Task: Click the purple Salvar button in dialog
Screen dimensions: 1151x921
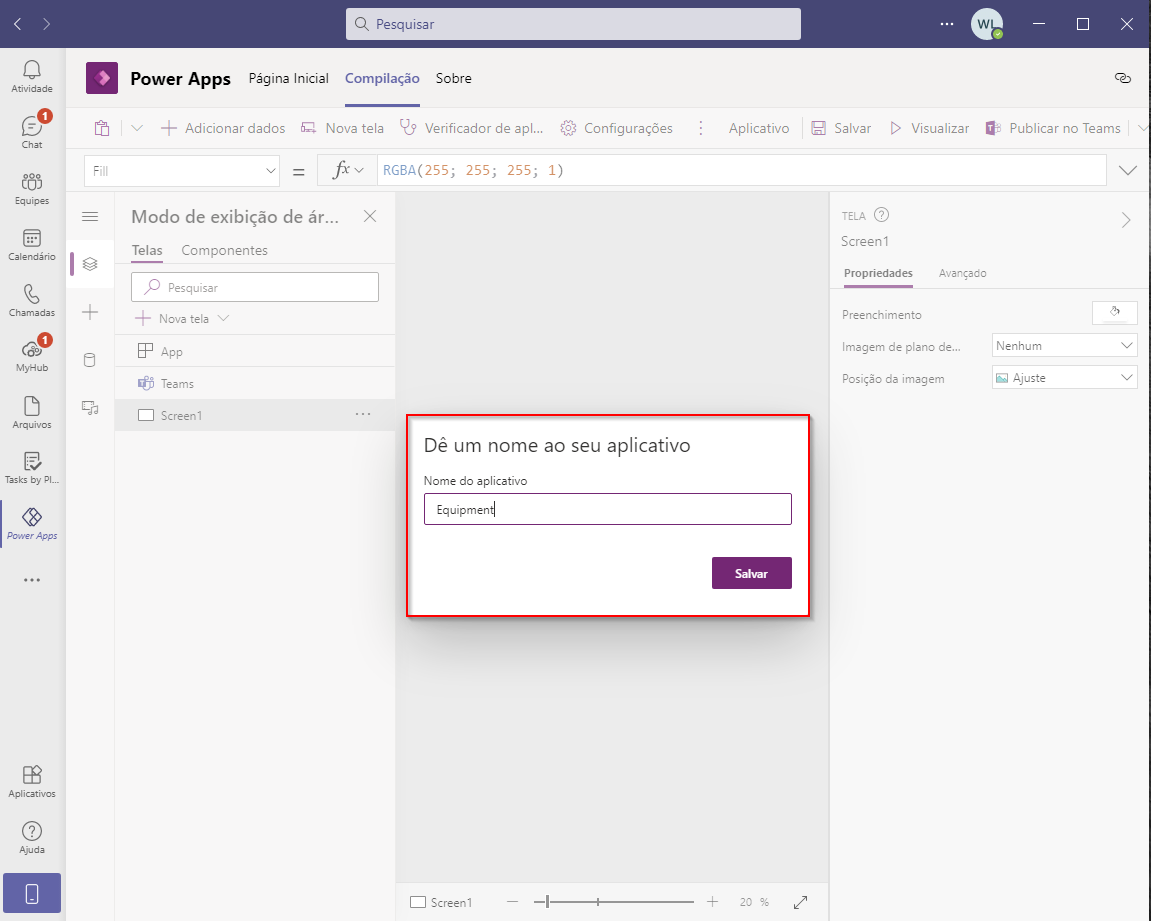Action: point(752,573)
